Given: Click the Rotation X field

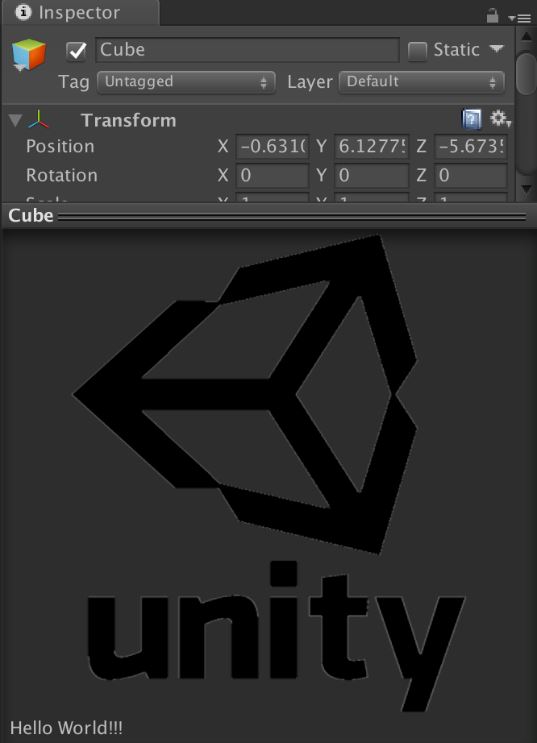Looking at the screenshot, I should 273,176.
